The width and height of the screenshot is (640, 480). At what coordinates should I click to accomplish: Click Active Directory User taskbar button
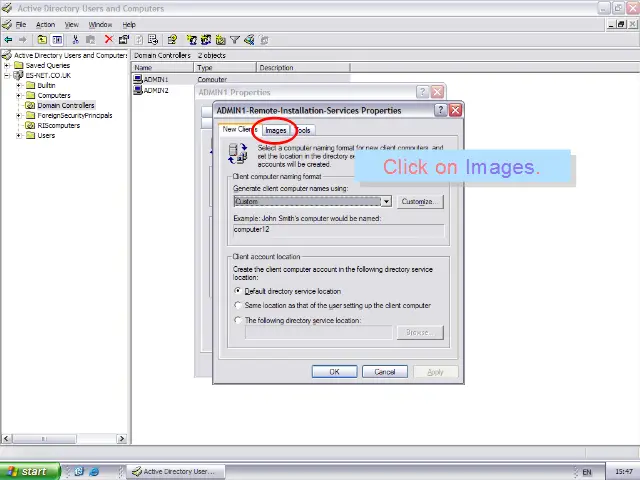pos(176,471)
